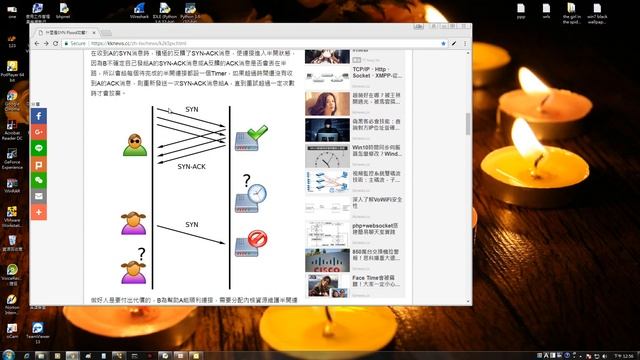Click the network diagram article thumbnail
This screenshot has width=640, height=360.
pyautogui.click(x=327, y=182)
